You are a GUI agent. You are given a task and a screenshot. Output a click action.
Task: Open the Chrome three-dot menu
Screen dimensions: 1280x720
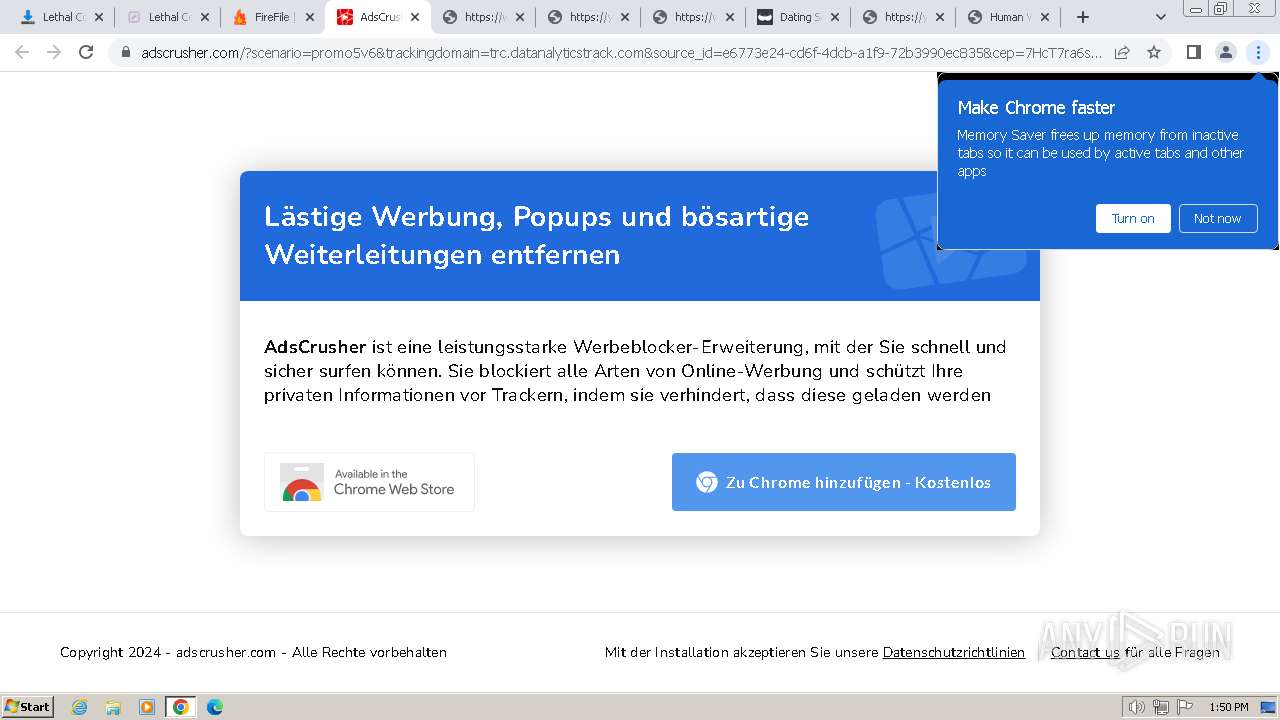(x=1258, y=52)
